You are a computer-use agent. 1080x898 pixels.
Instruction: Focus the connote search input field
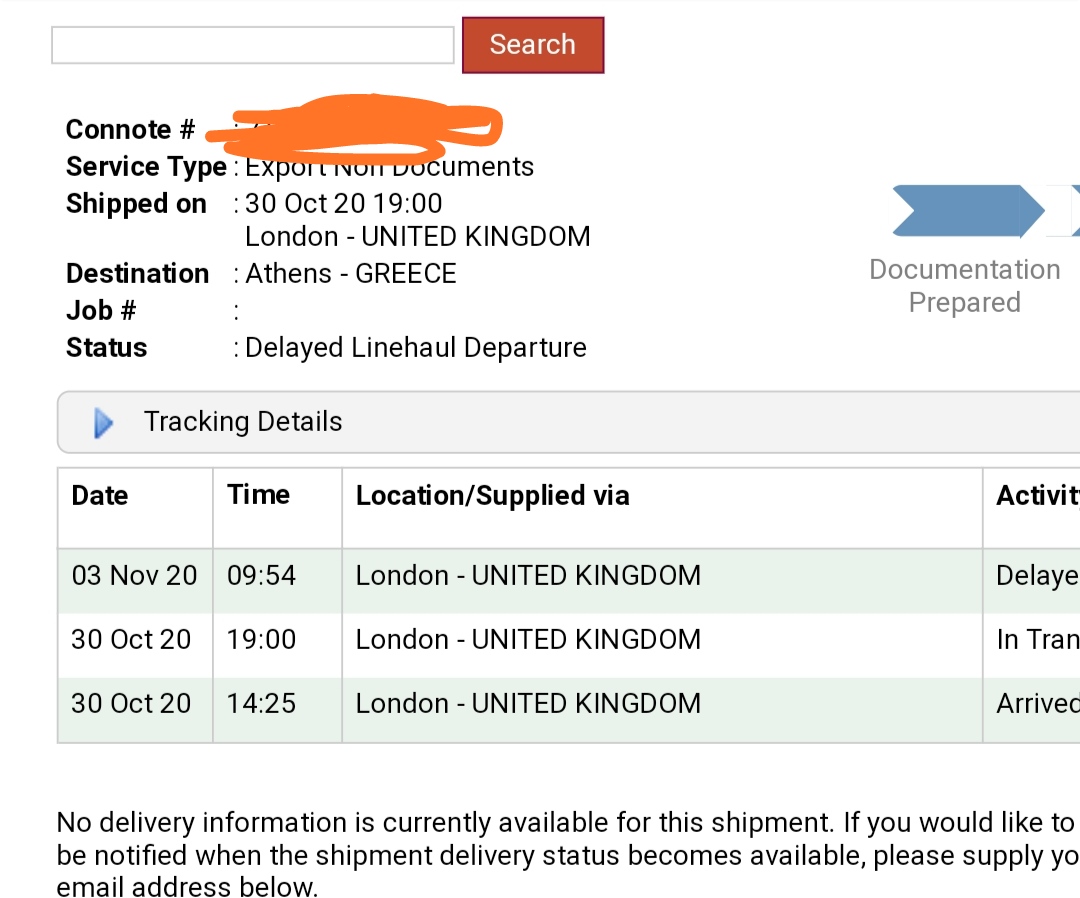pos(253,45)
